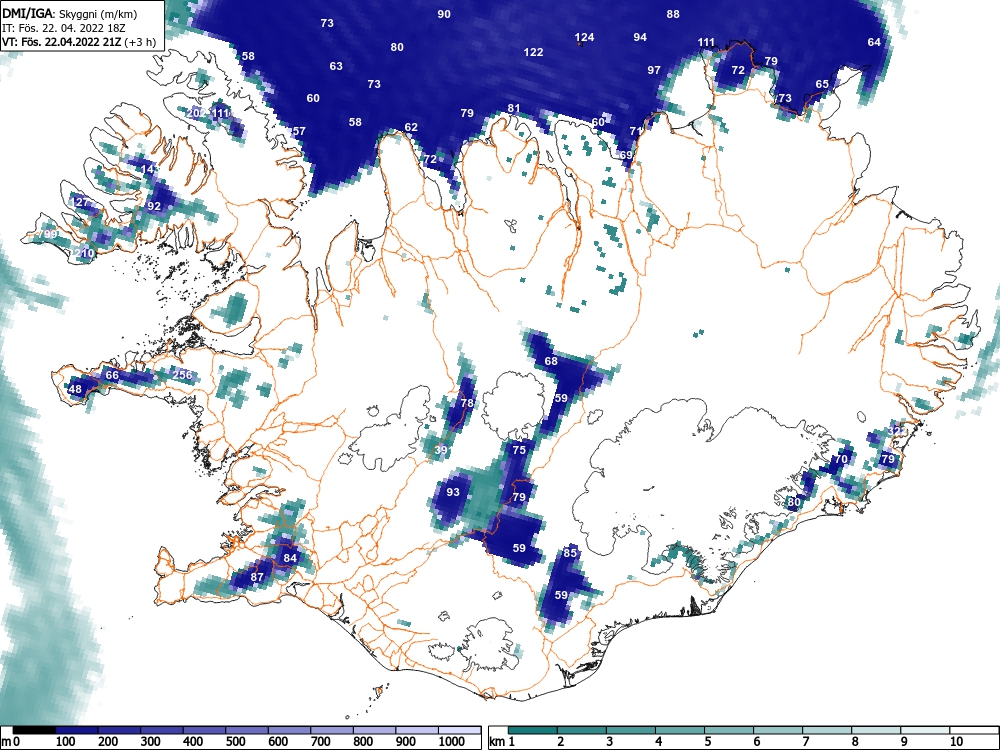
Task: Click the 5 label in the km legend
Action: click(x=708, y=742)
